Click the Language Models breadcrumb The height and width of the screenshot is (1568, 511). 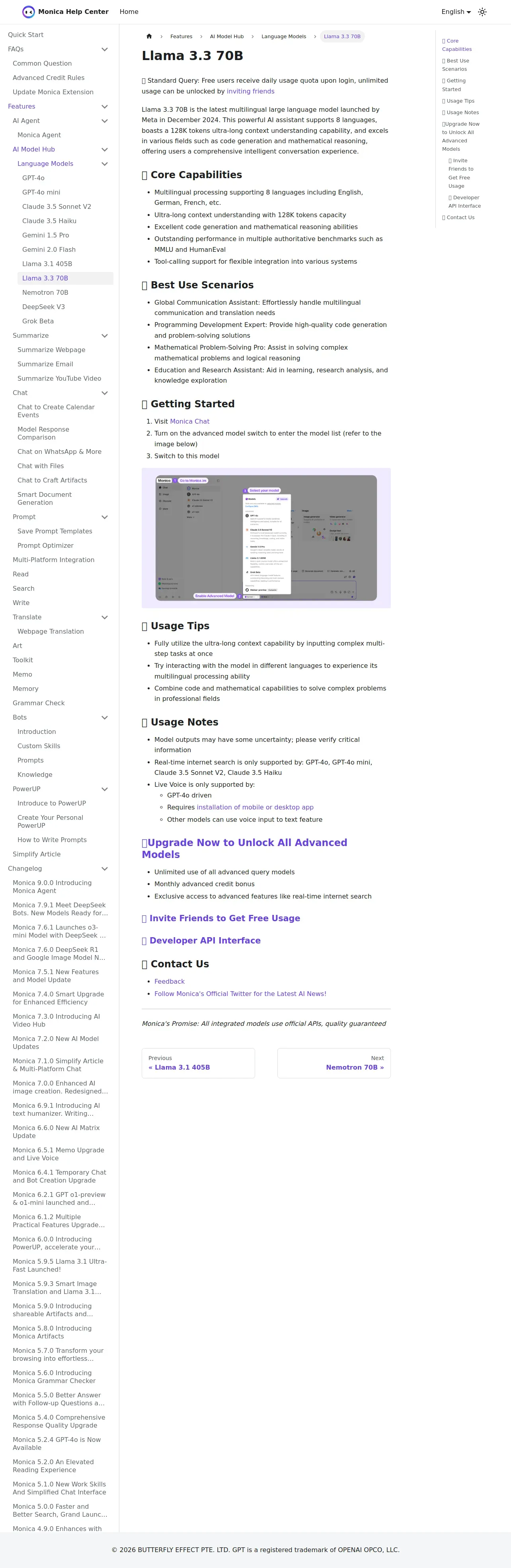(x=284, y=37)
